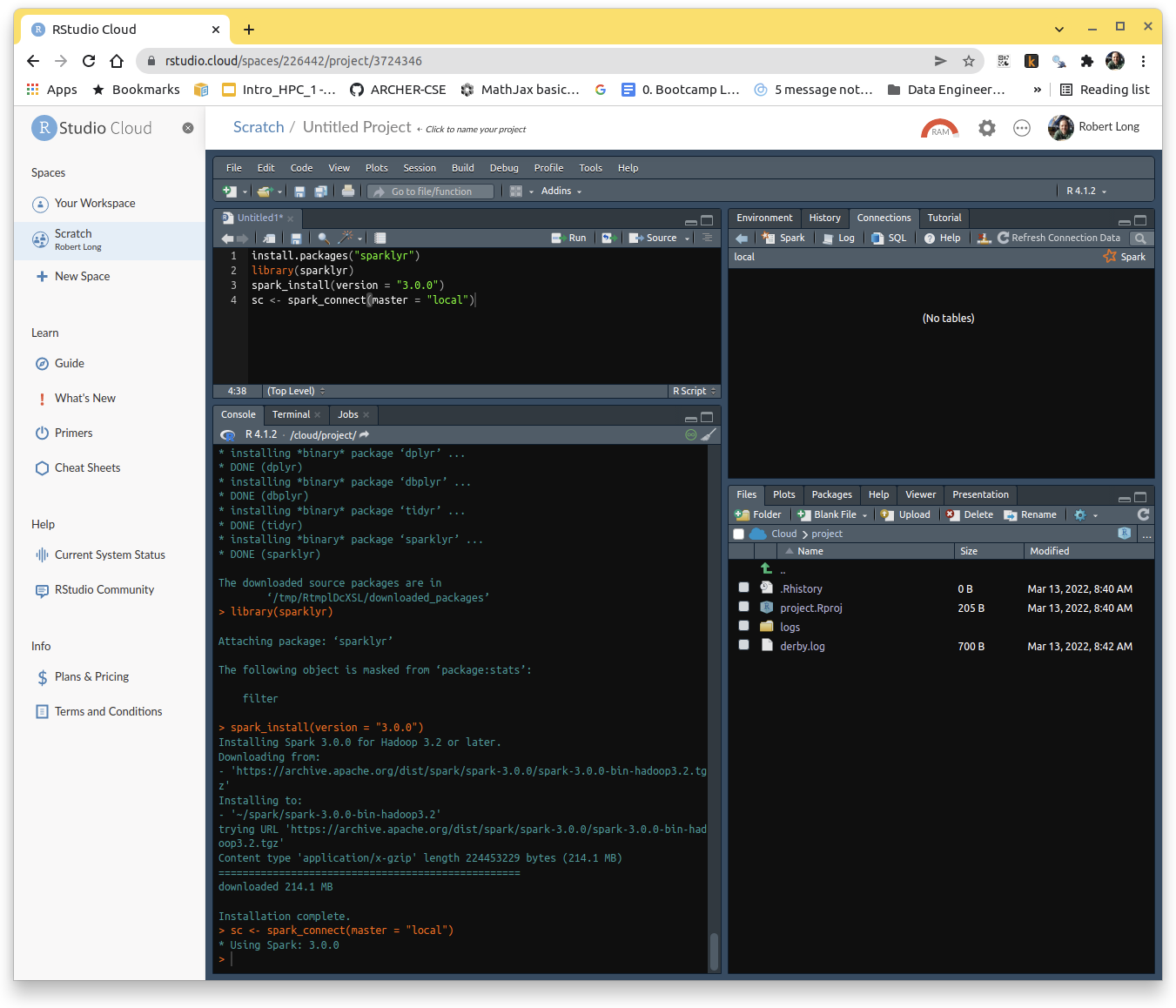Open the Session menu

tap(420, 168)
